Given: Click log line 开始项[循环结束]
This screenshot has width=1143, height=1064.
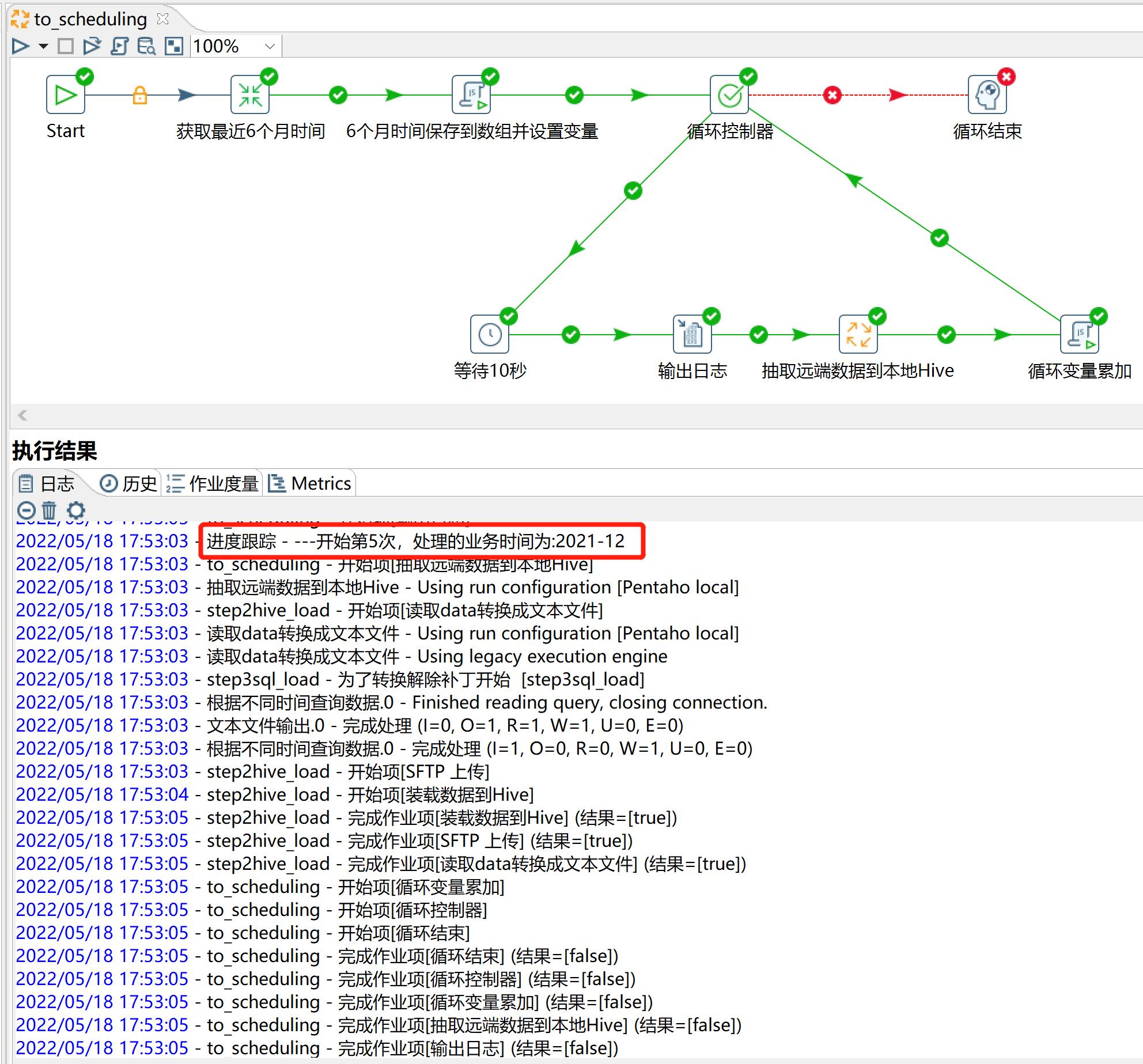Looking at the screenshot, I should [243, 933].
